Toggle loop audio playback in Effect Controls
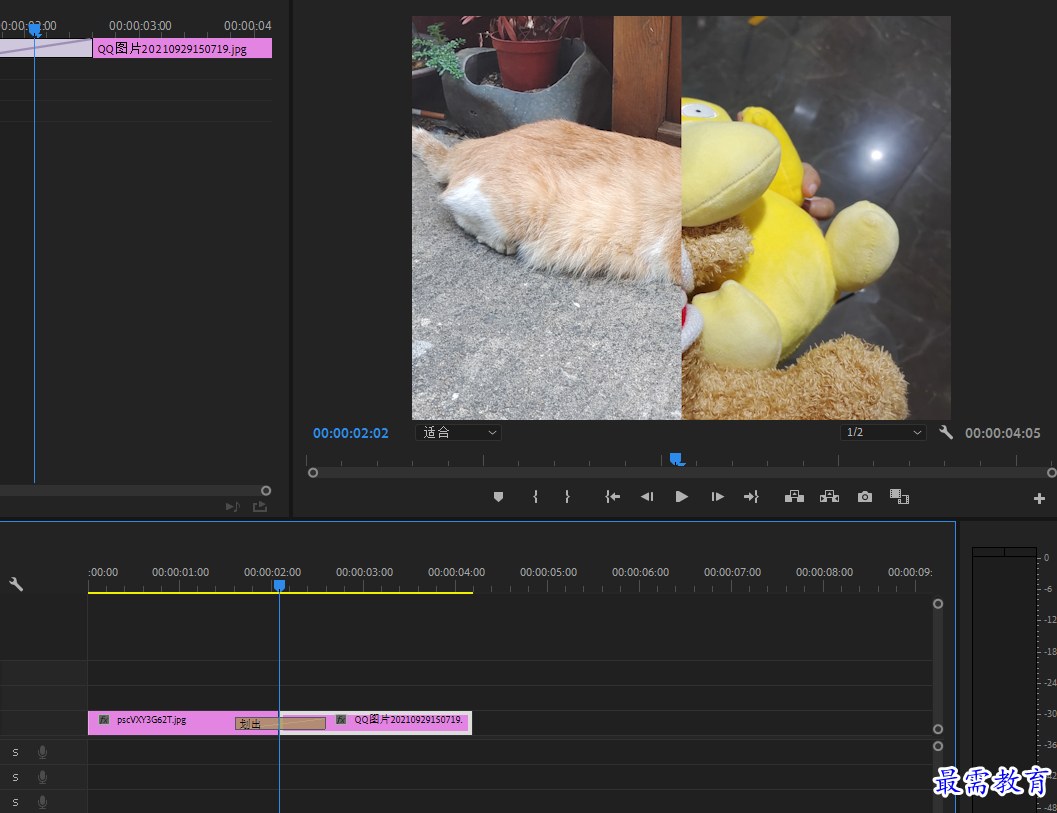This screenshot has width=1057, height=813. click(260, 506)
